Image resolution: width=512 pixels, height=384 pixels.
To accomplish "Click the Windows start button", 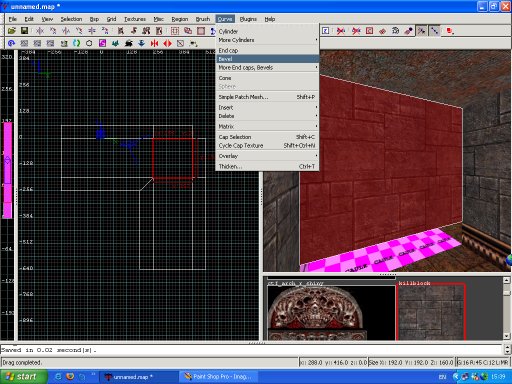I will pos(23,377).
